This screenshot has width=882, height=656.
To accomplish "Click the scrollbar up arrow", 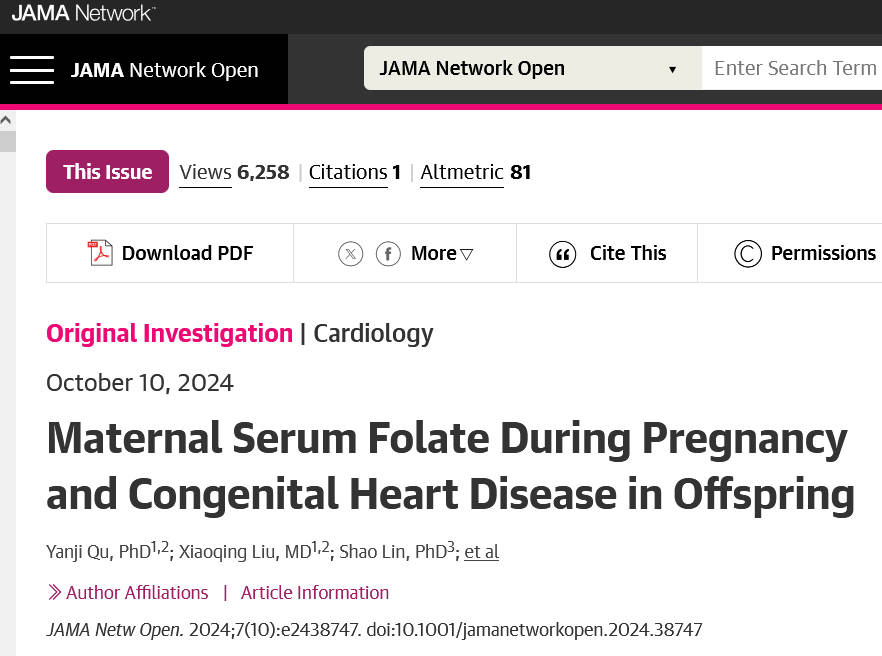I will [x=6, y=120].
